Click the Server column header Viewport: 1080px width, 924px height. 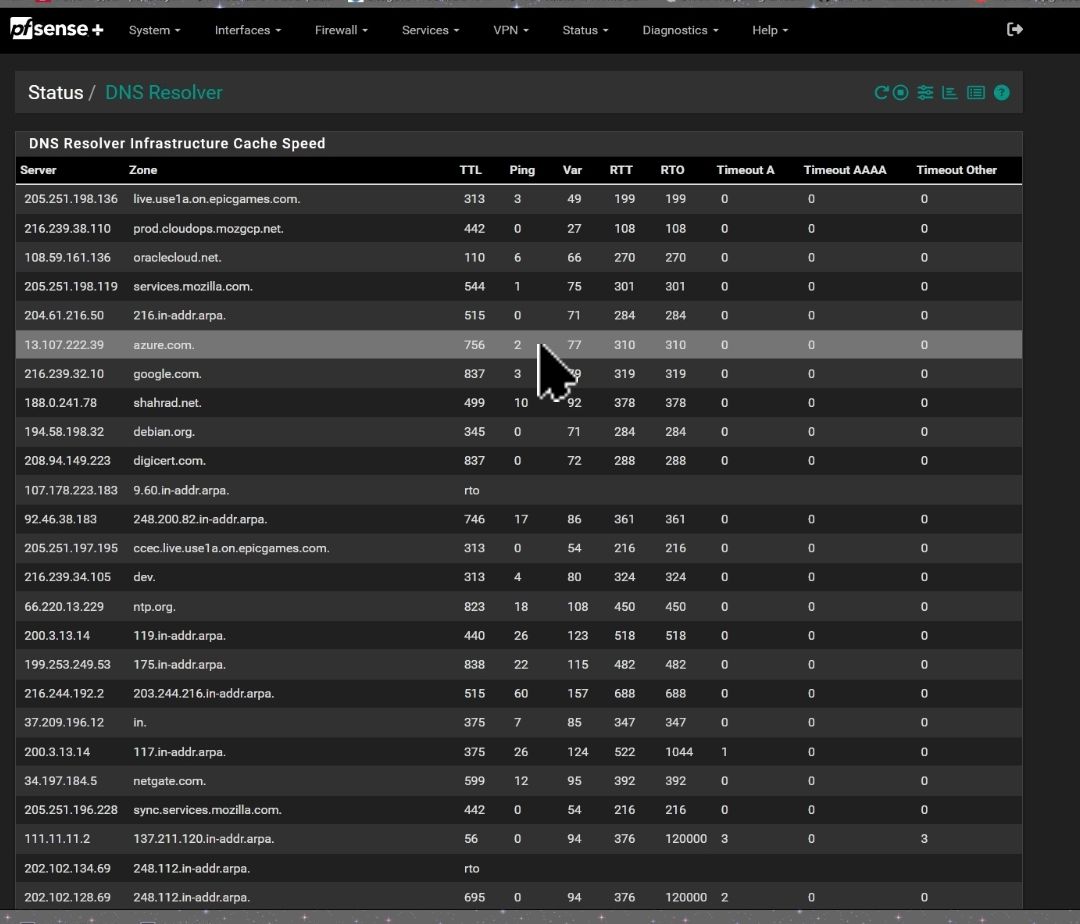(39, 170)
